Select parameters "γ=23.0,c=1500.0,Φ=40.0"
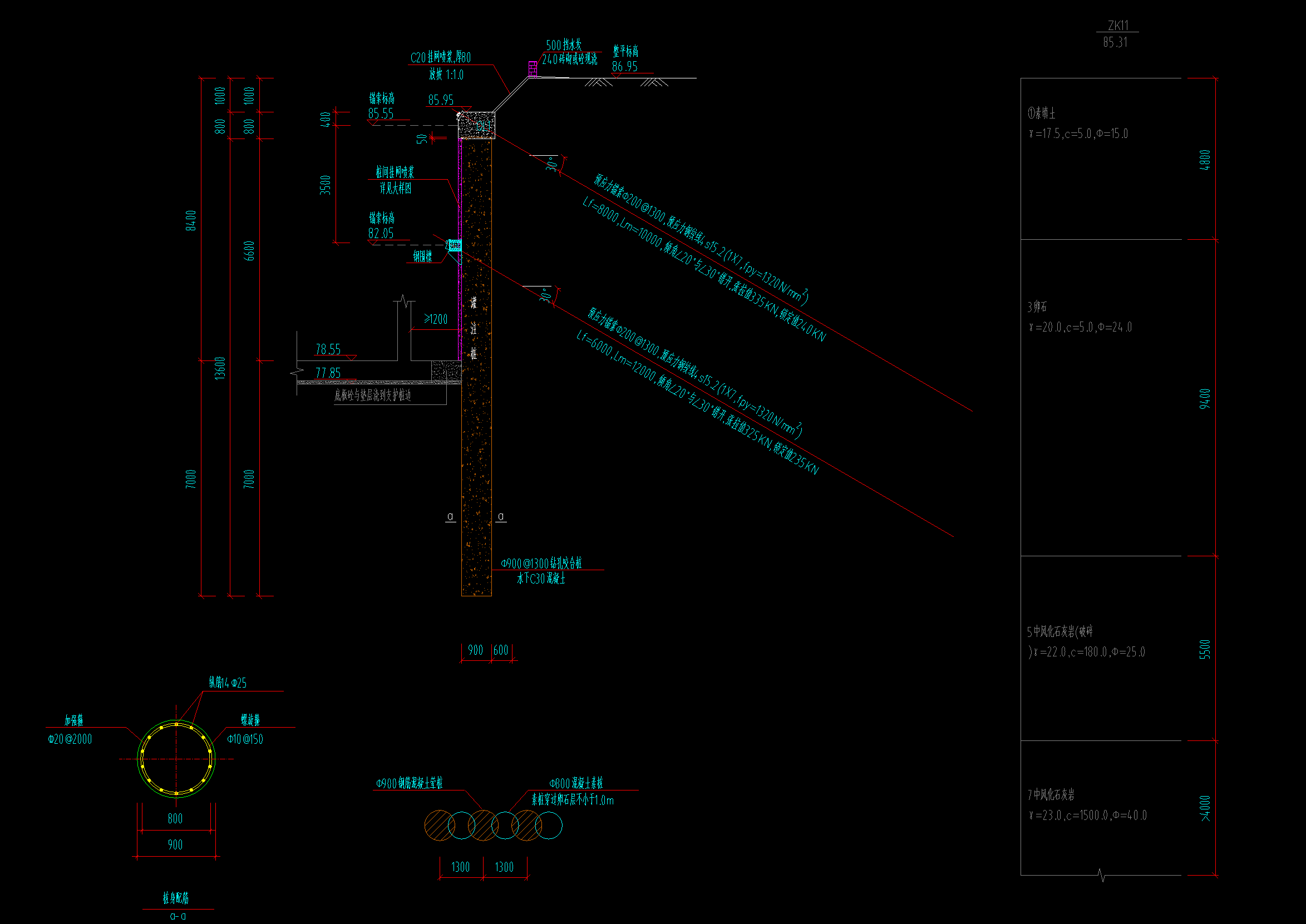This screenshot has width=1306, height=924. [x=1087, y=816]
